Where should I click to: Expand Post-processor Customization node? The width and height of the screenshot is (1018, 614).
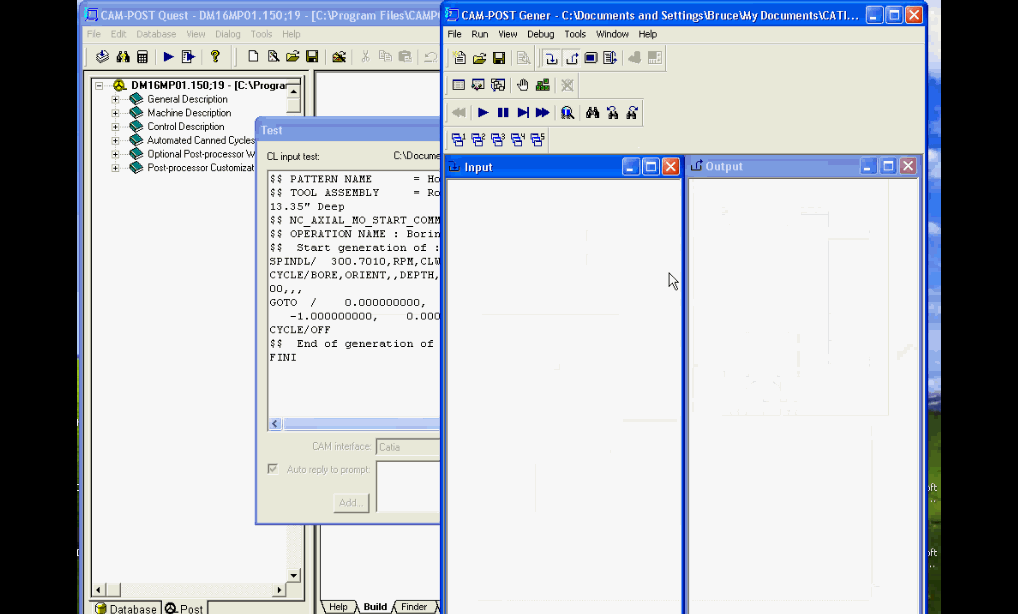pyautogui.click(x=115, y=167)
